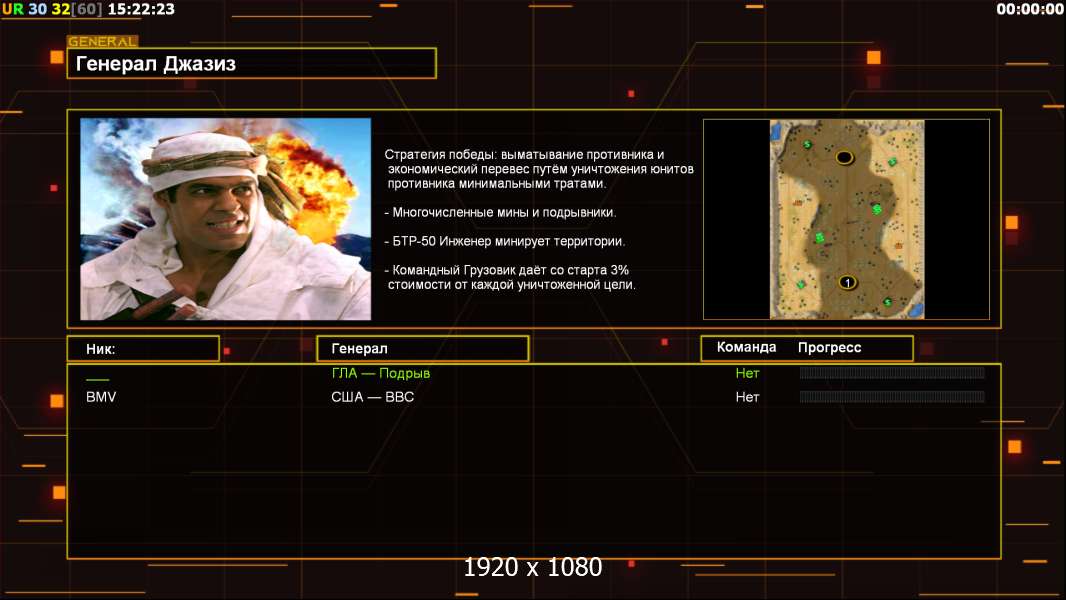This screenshot has height=600, width=1066.
Task: Click the БТР-50 Инженер минирует территории line
Action: click(505, 241)
